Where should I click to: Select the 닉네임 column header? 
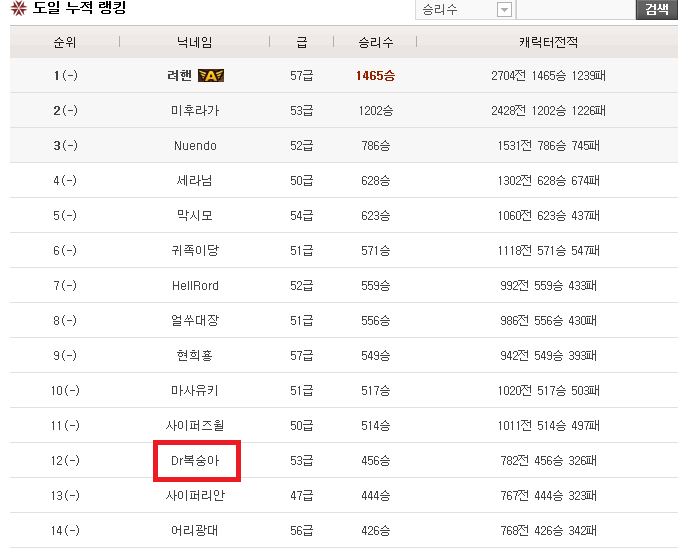click(x=194, y=42)
